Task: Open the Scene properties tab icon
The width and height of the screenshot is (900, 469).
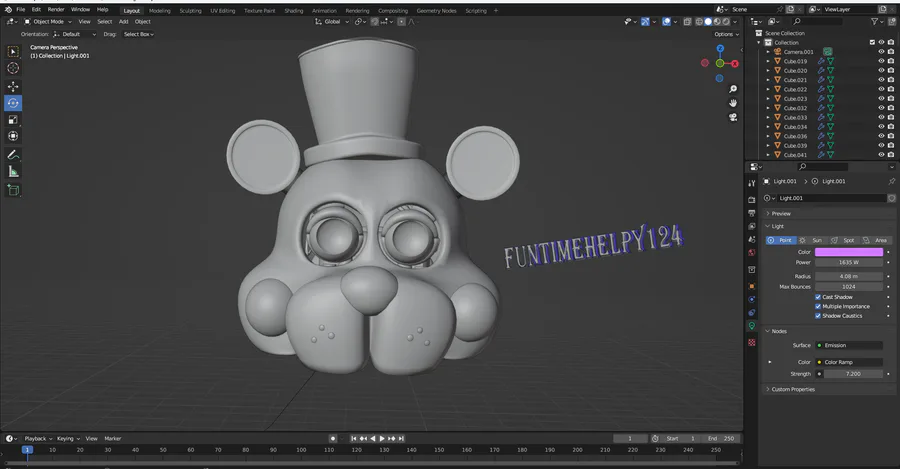Action: point(752,239)
